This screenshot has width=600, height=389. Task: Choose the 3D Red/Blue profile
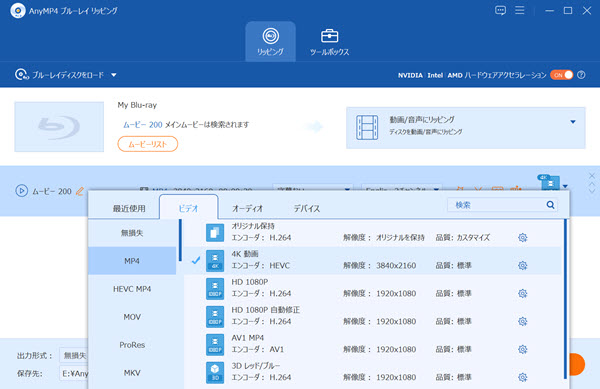373,372
